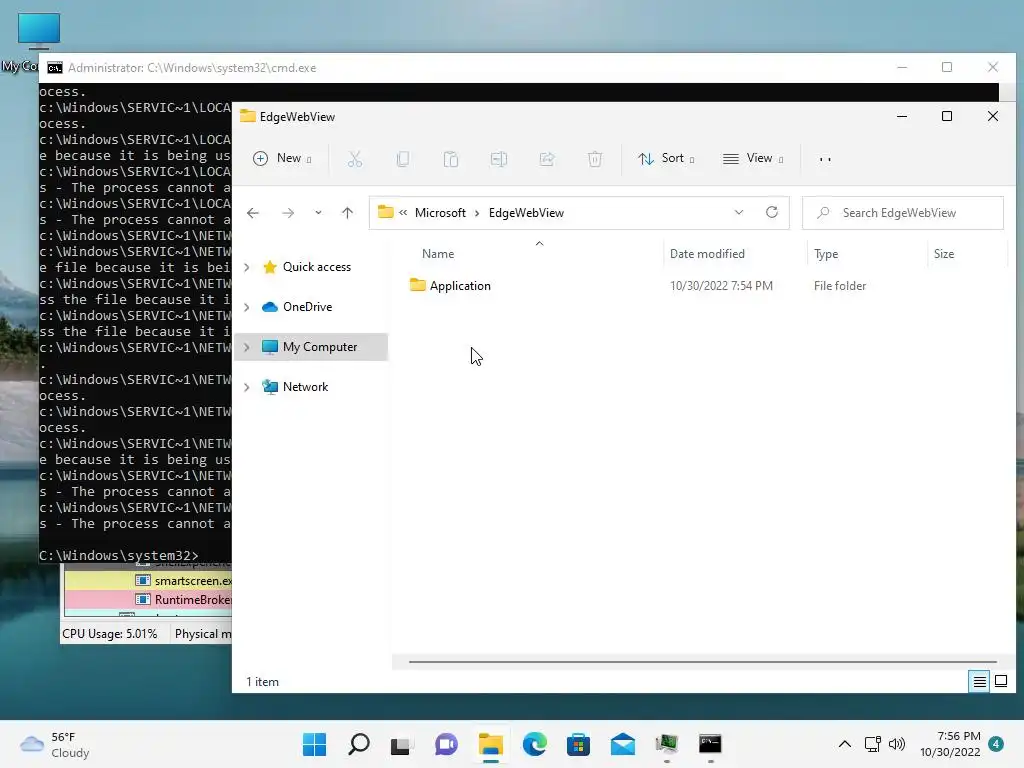1024x768 pixels.
Task: Switch to Process Explorer taskbar icon
Action: [667, 744]
